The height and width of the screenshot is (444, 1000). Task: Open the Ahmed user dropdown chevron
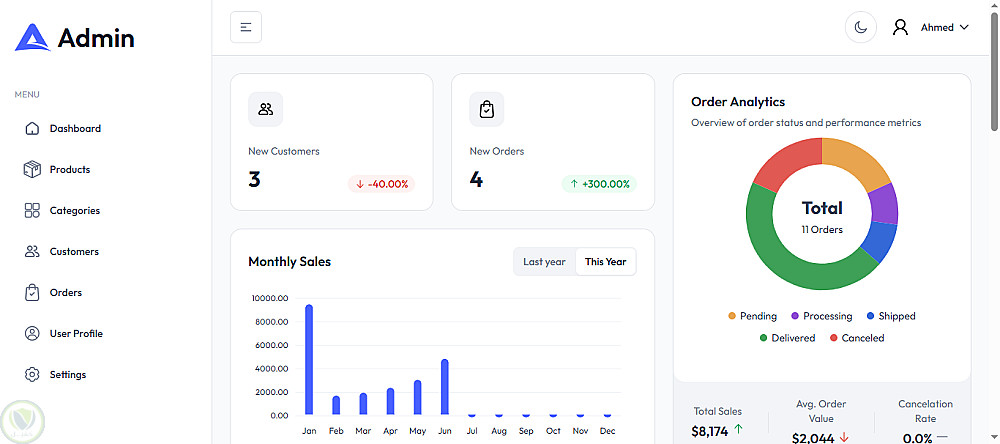[x=964, y=28]
